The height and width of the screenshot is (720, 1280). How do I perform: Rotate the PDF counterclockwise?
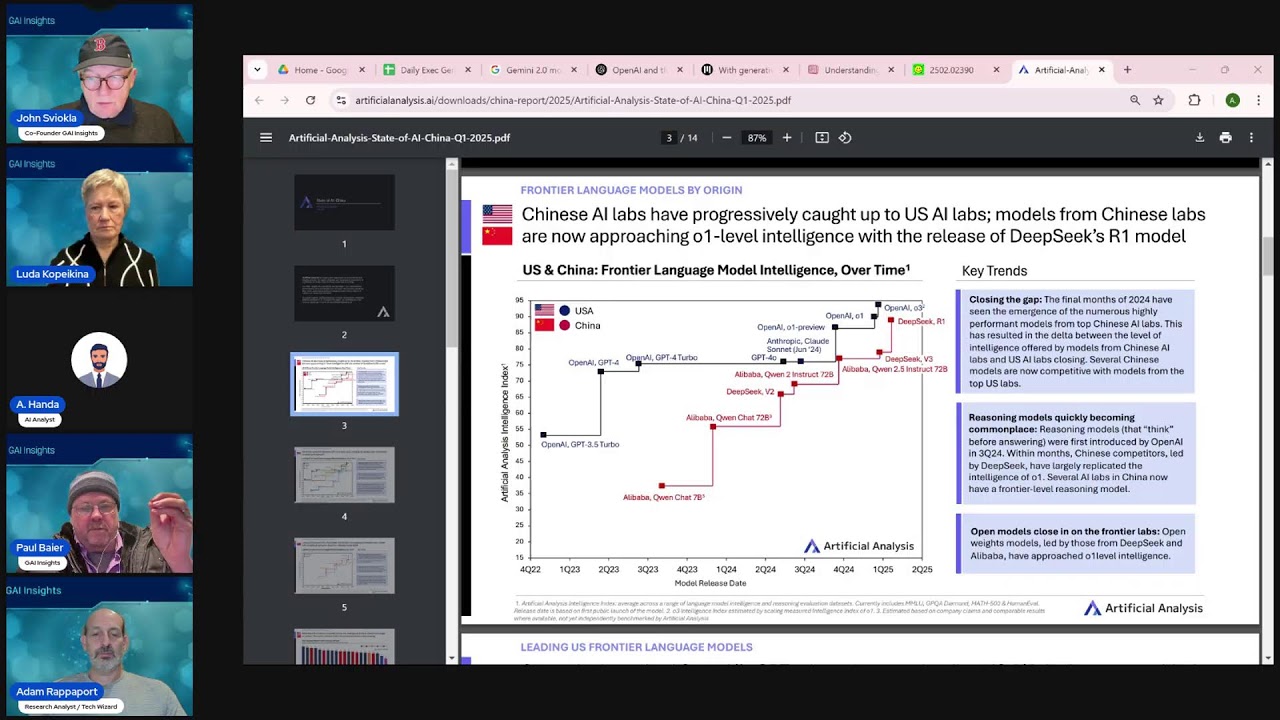point(845,138)
